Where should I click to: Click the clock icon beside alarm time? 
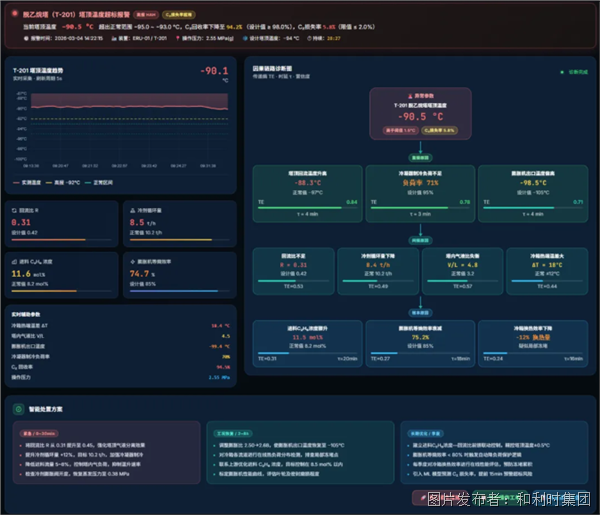[26, 38]
